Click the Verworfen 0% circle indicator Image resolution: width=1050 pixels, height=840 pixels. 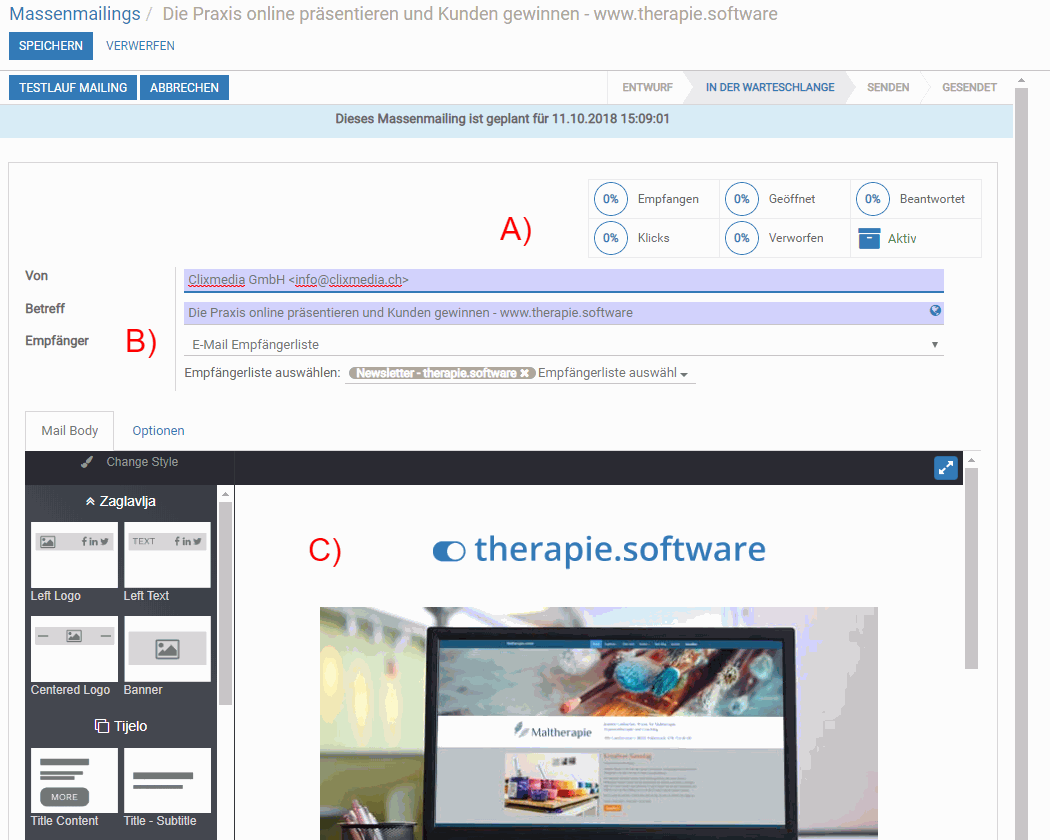tap(741, 238)
